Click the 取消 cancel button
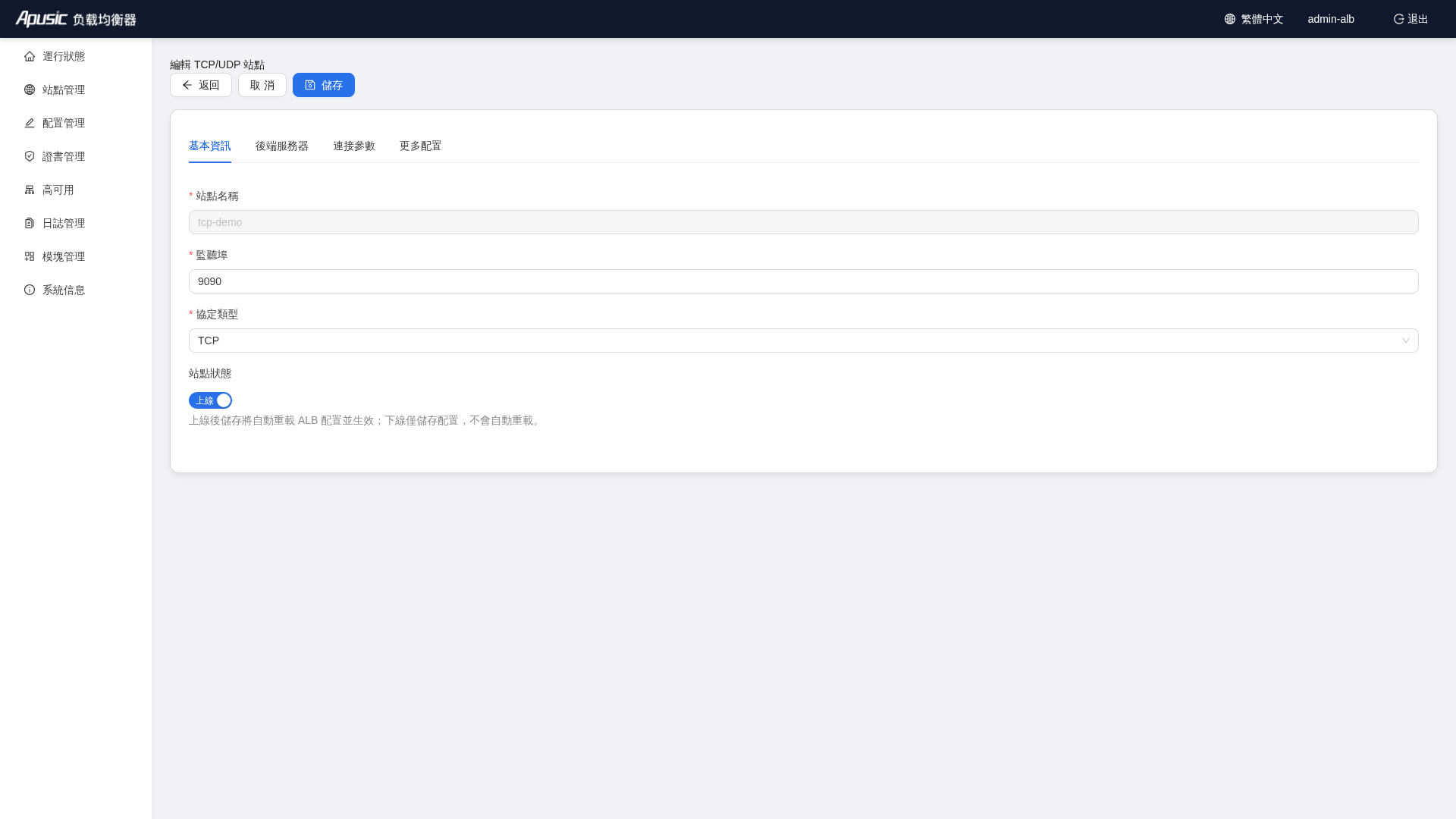Image resolution: width=1456 pixels, height=819 pixels. (262, 85)
